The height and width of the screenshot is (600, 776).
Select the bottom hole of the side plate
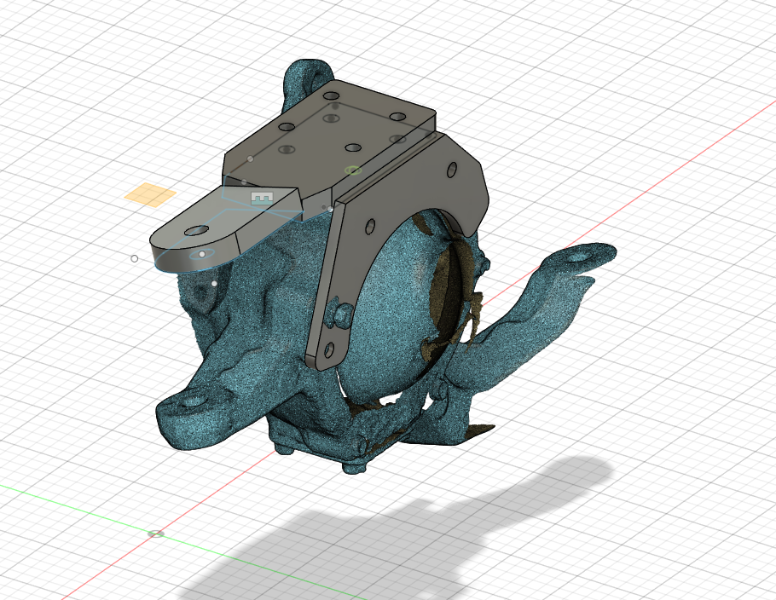tap(329, 350)
